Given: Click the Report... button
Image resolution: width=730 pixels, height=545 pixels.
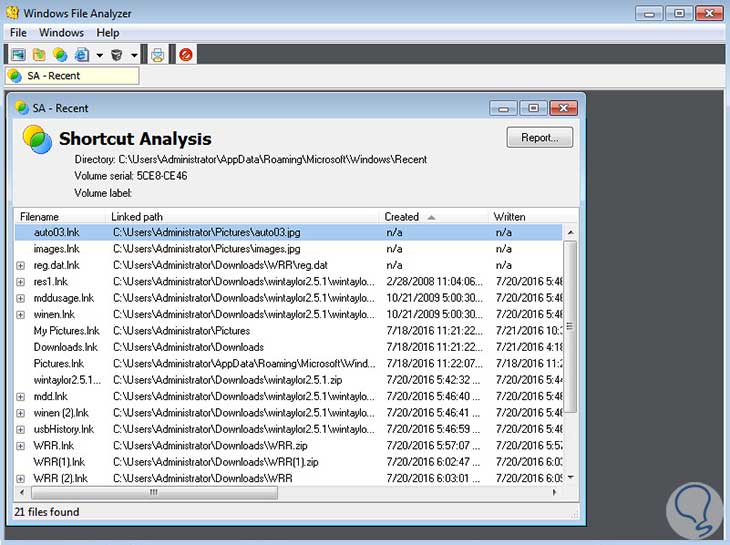Looking at the screenshot, I should click(540, 137).
